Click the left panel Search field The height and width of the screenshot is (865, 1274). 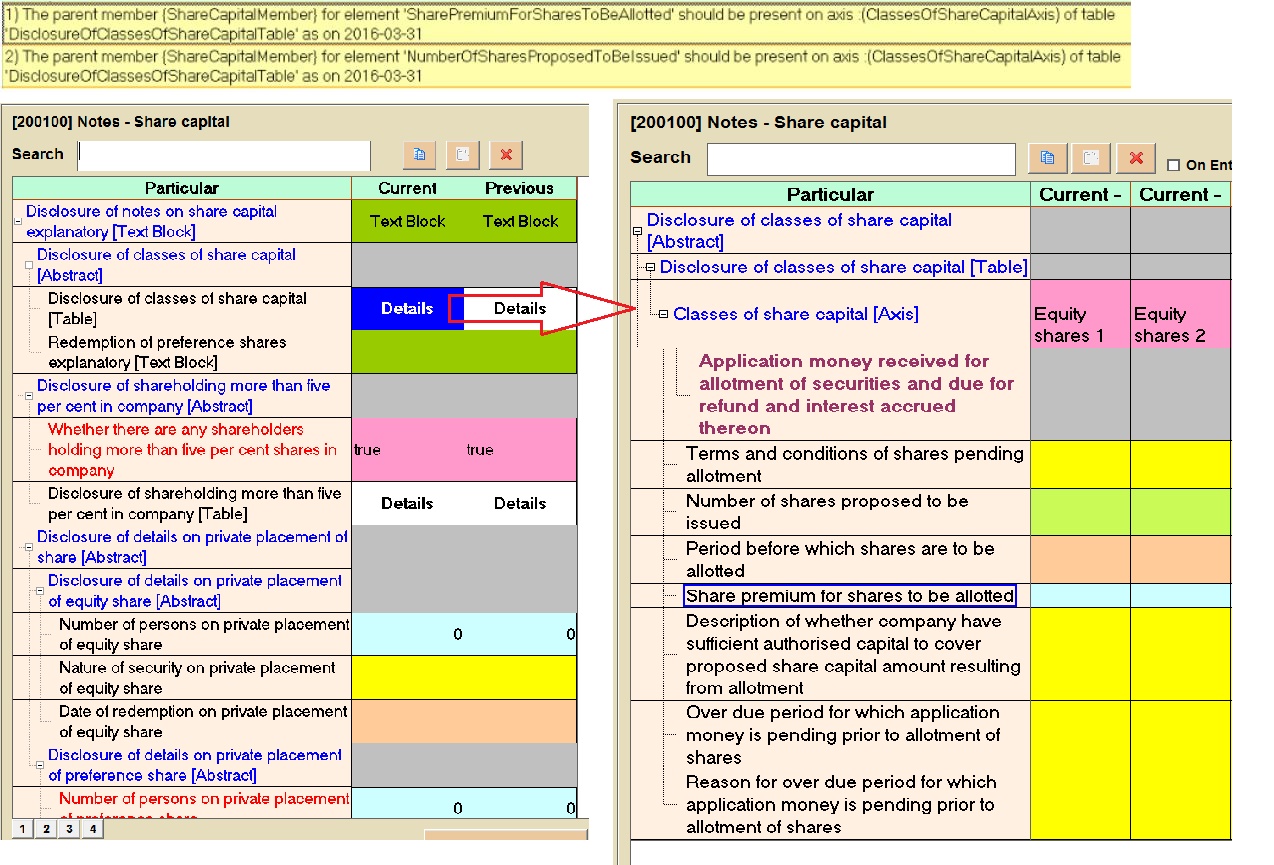224,155
